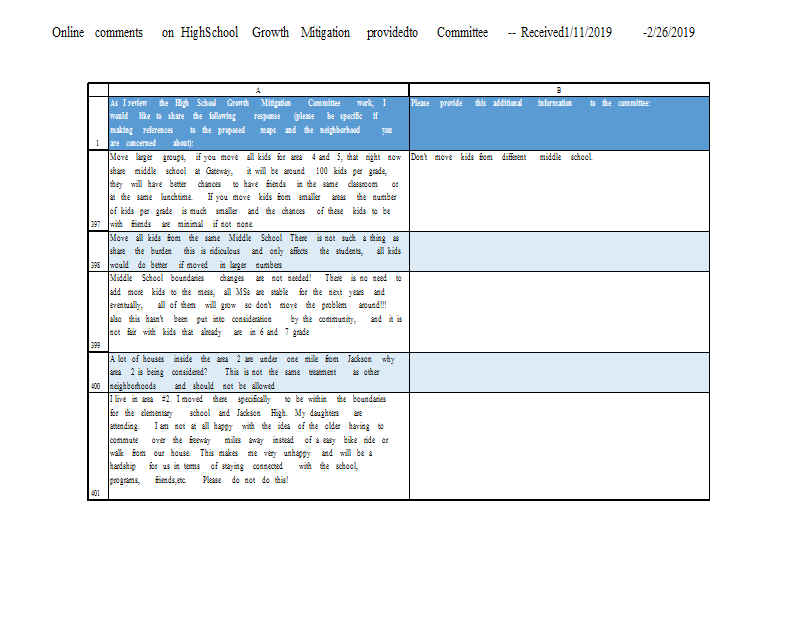Click empty column B cell in row 401
Viewport: 800px width, 618px height.
coord(559,446)
